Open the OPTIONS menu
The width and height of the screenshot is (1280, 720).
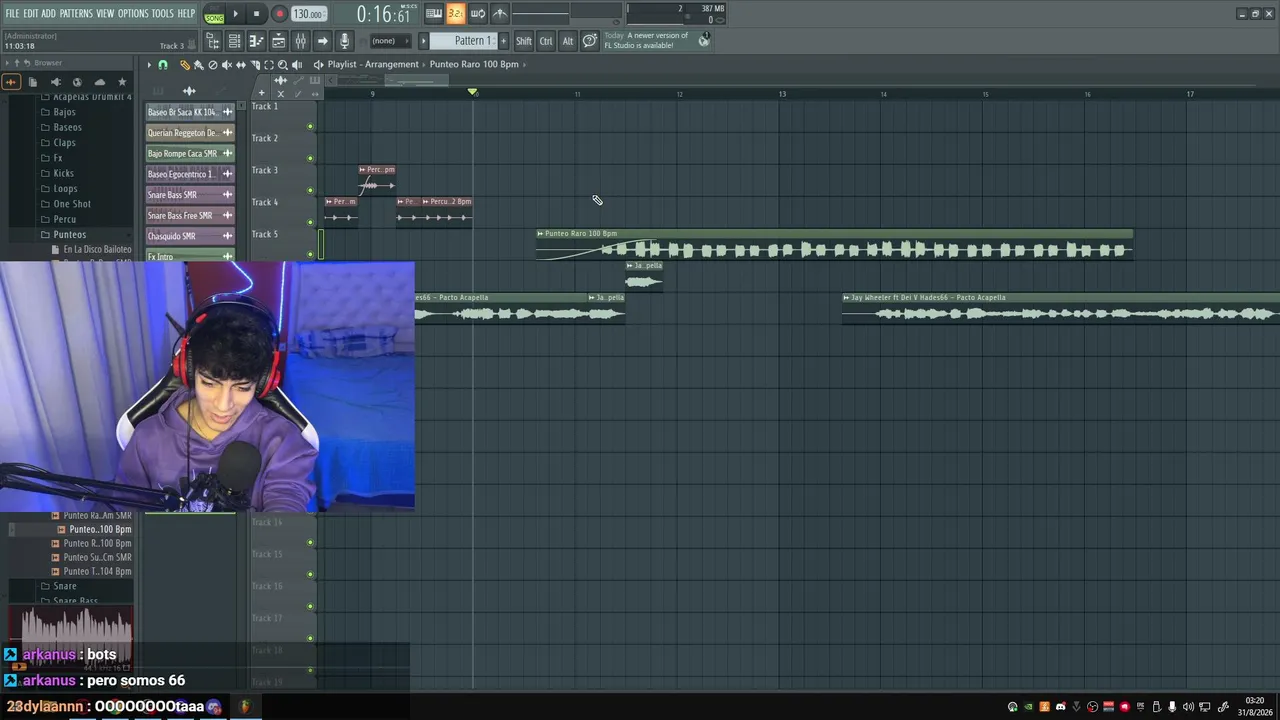tap(133, 14)
